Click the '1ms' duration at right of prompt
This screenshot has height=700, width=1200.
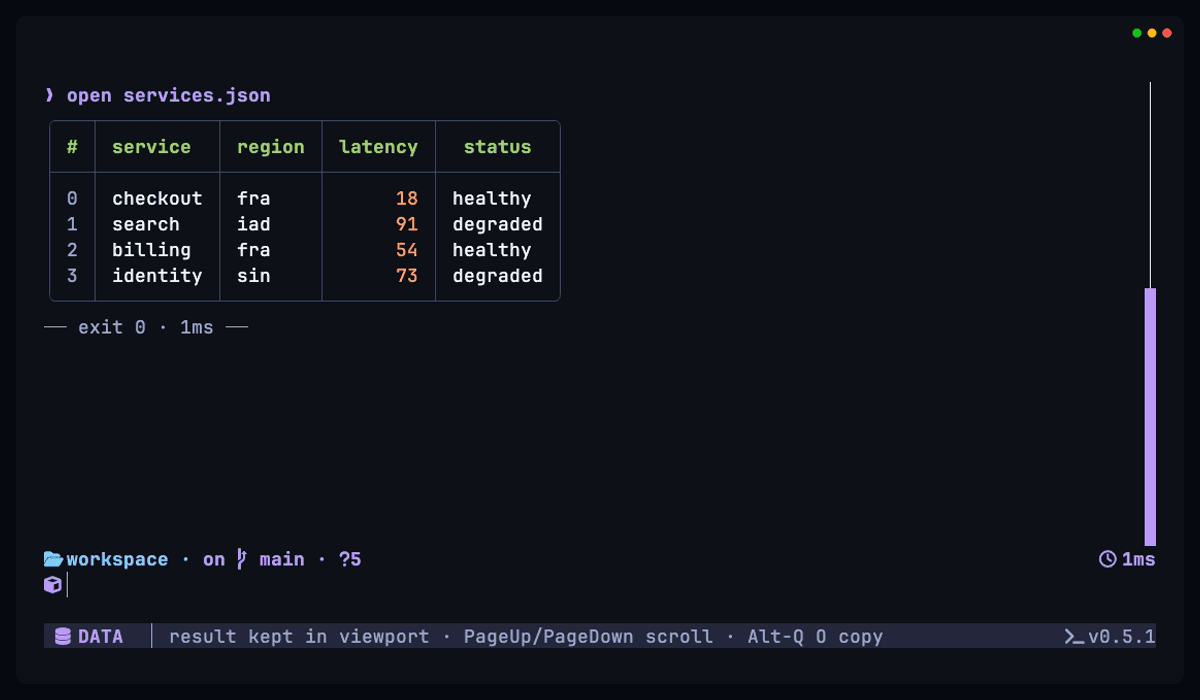[1139, 559]
